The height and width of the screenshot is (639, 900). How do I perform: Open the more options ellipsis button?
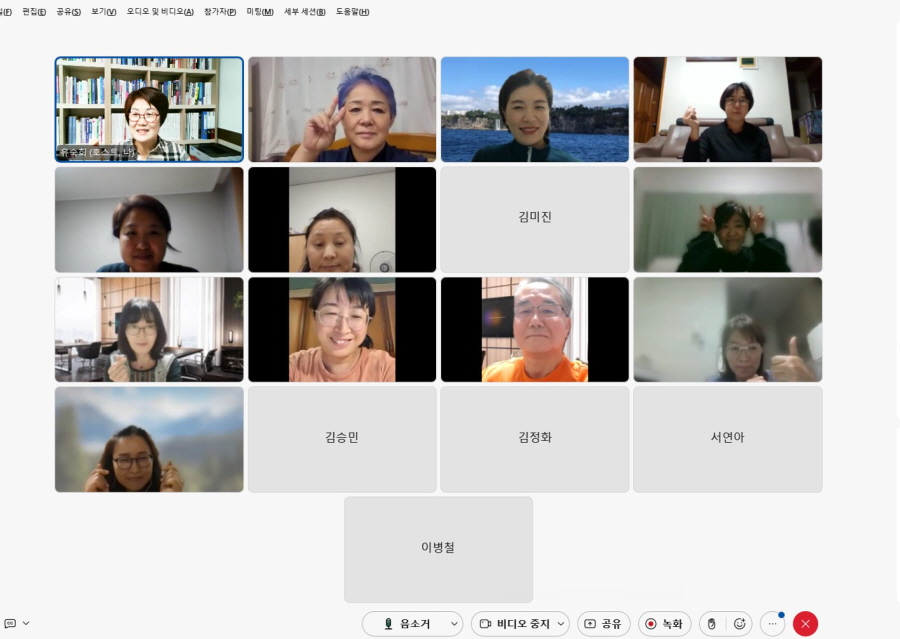tap(772, 624)
